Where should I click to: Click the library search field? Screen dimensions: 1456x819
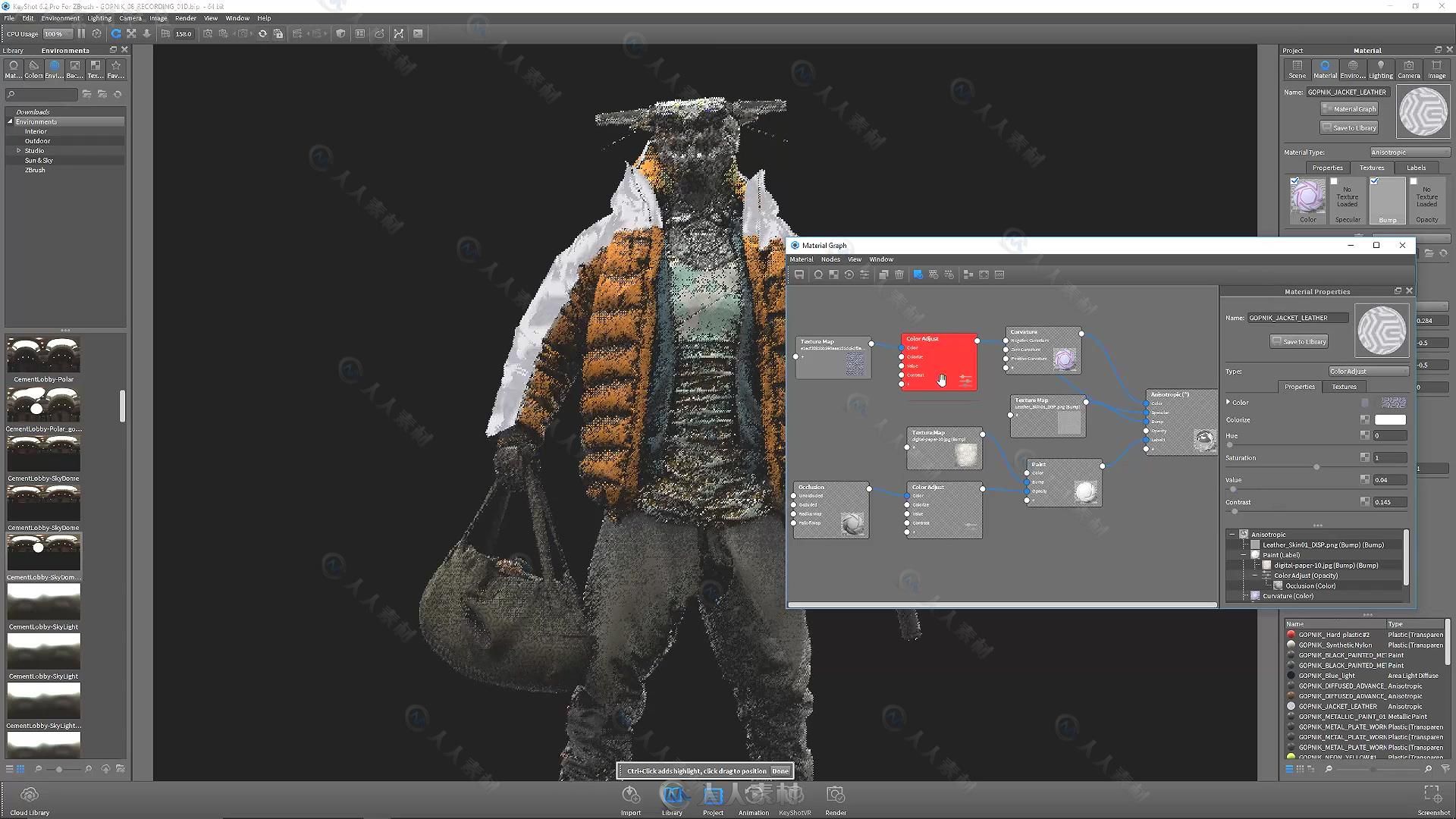pyautogui.click(x=42, y=95)
